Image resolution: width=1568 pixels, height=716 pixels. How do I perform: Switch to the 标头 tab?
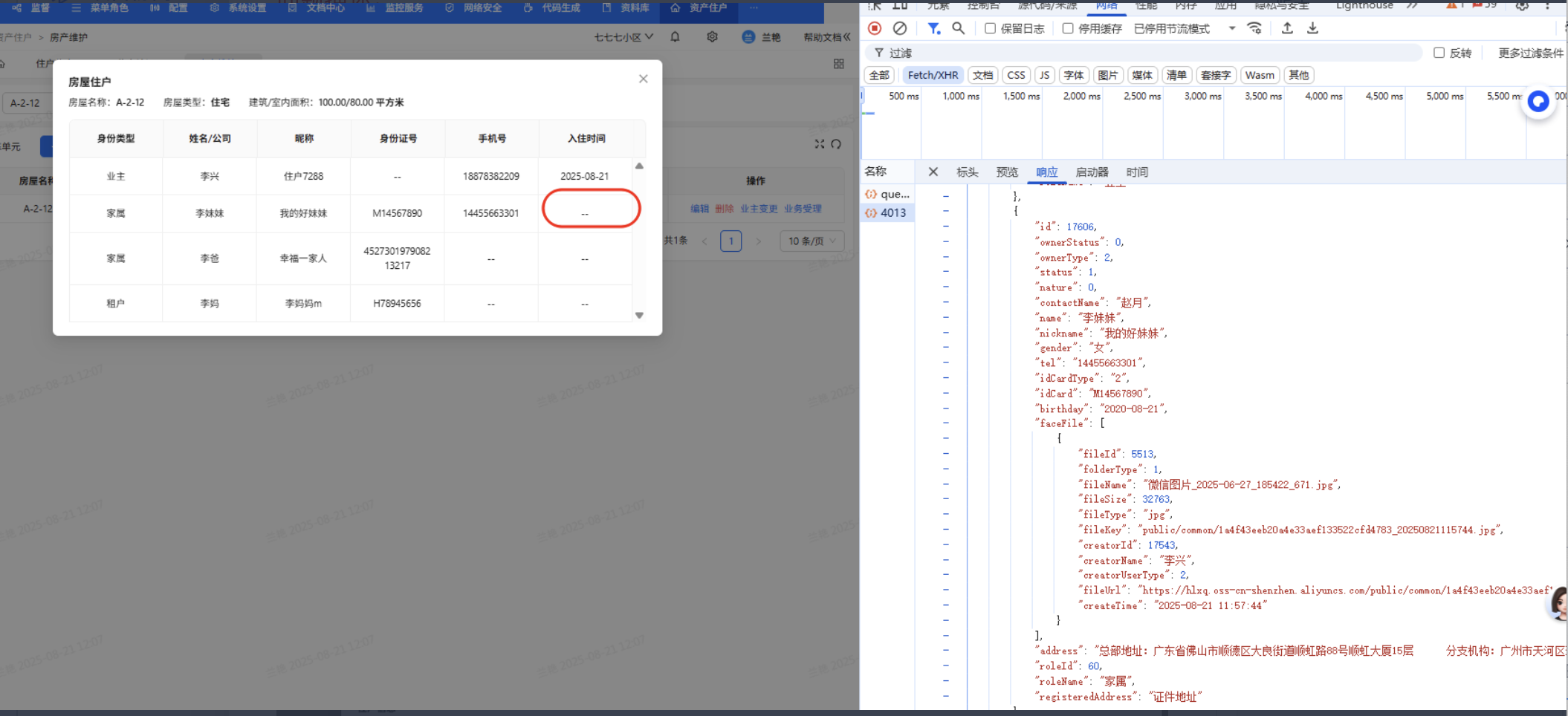click(x=967, y=172)
